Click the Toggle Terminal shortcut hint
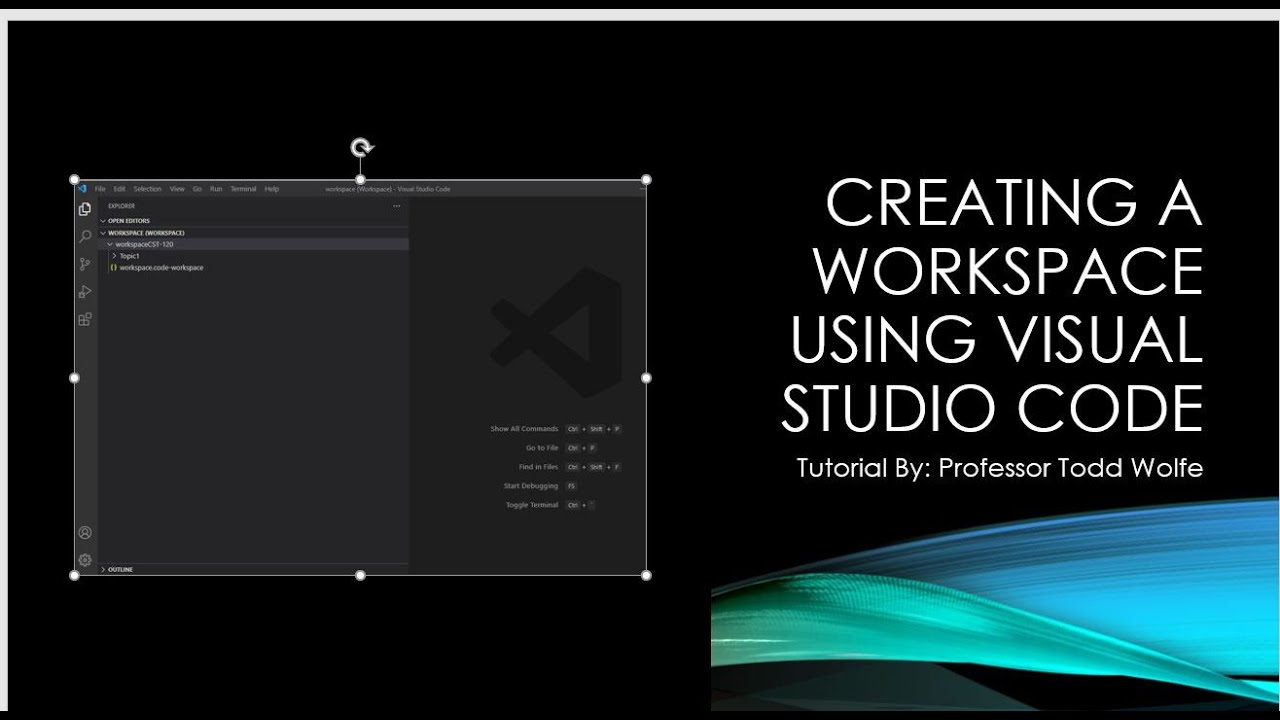The image size is (1280, 720). (x=550, y=505)
